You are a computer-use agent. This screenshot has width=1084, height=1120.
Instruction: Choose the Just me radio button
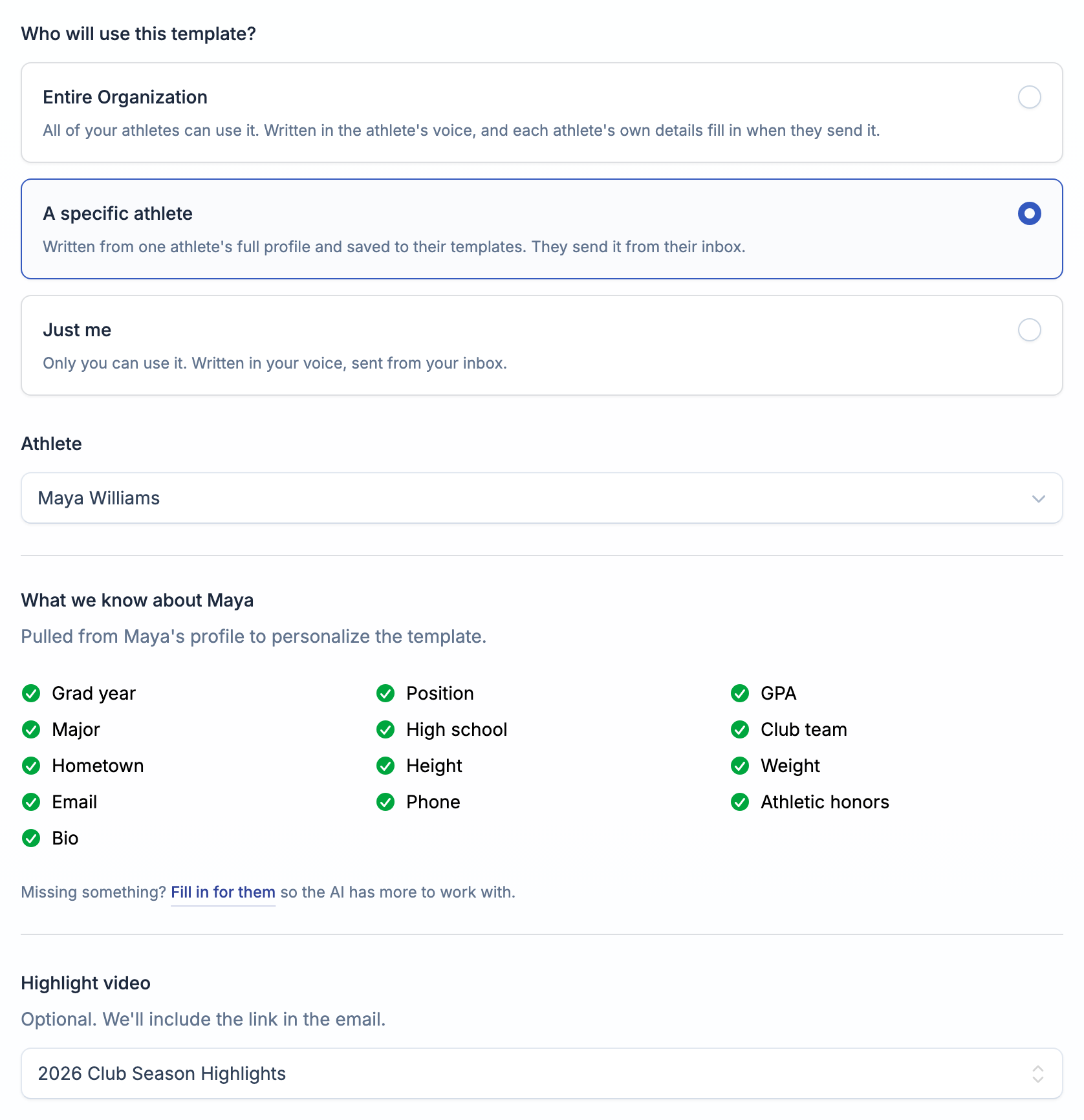[x=1029, y=330]
